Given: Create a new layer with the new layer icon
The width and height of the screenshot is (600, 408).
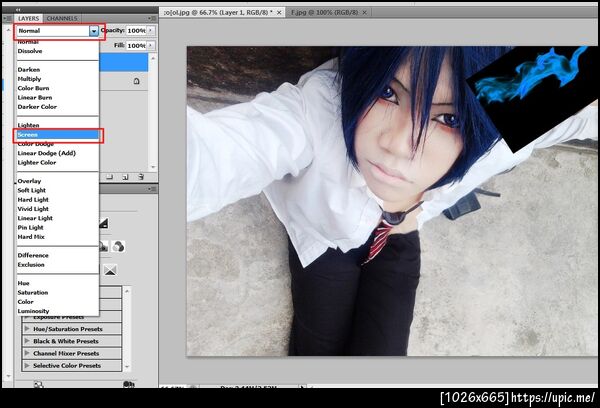Looking at the screenshot, I should click(125, 177).
